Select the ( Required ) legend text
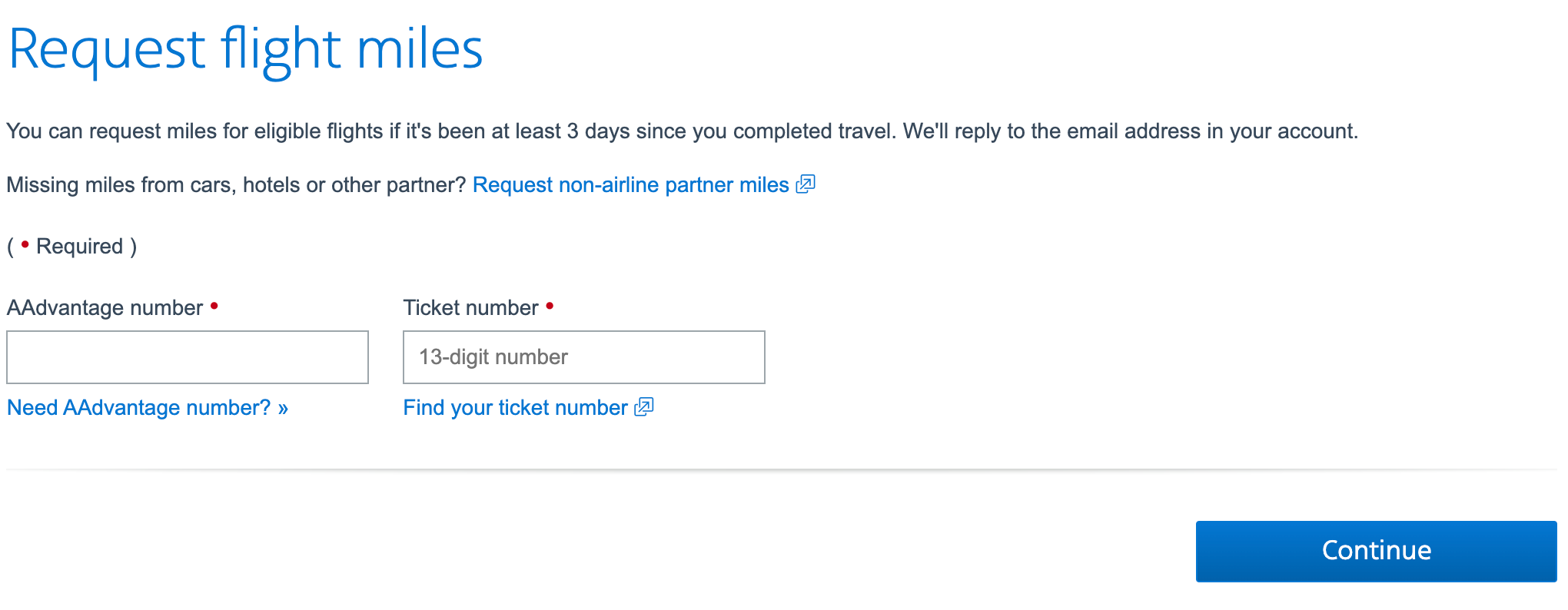The height and width of the screenshot is (610, 1568). [x=73, y=245]
